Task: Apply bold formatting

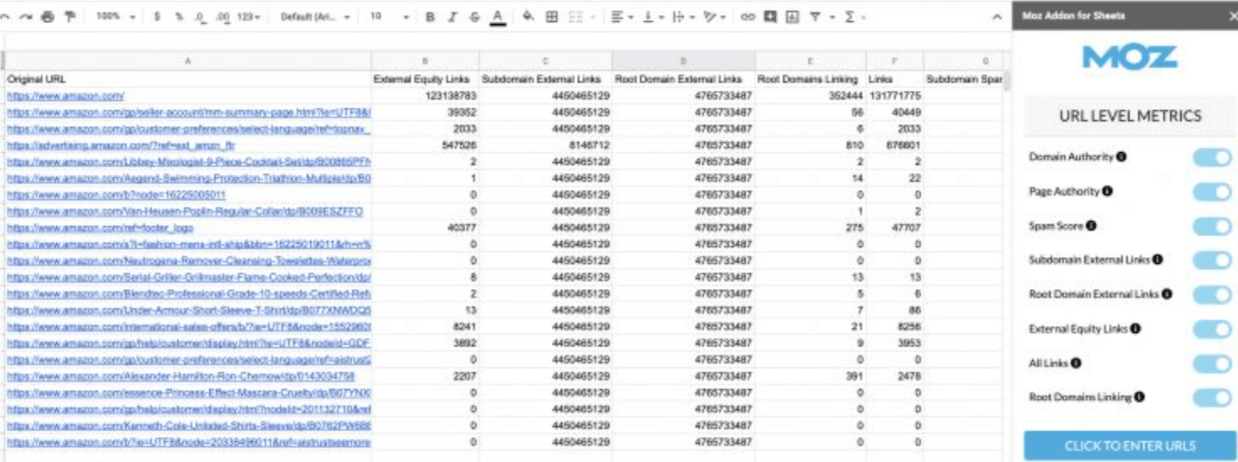Action: (430, 17)
